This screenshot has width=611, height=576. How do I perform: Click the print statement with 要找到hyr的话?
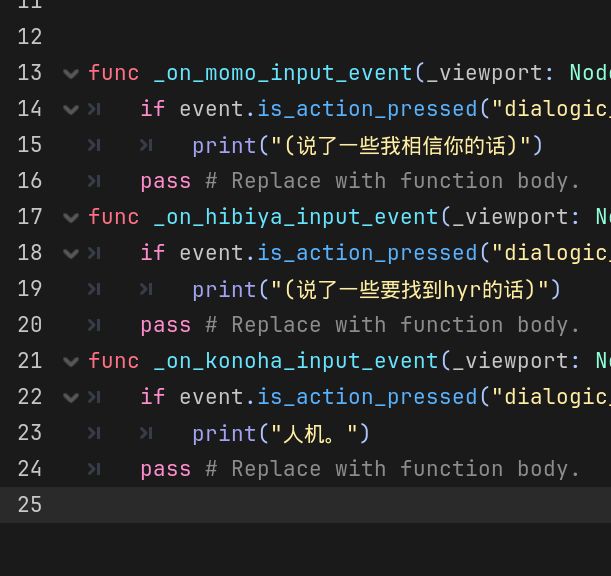click(x=376, y=290)
